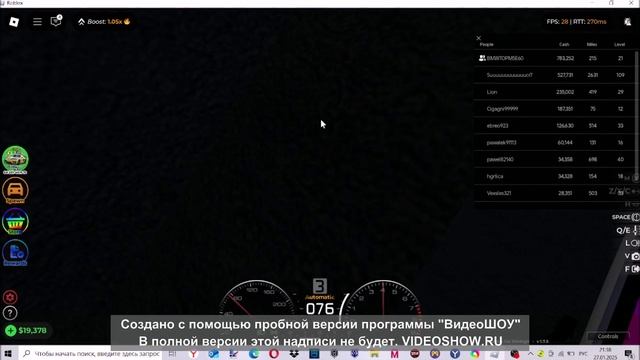
Task: Open the Windows Start menu
Action: (x=8, y=353)
